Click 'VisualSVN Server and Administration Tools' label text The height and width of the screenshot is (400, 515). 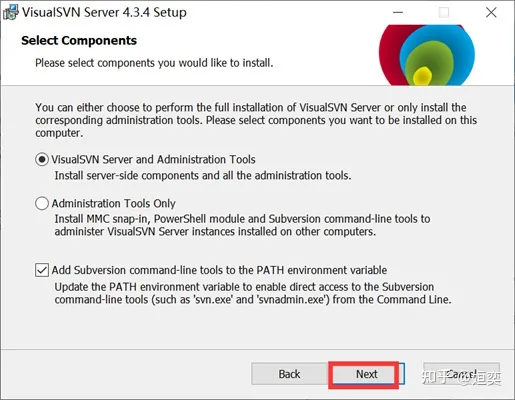[x=153, y=160]
